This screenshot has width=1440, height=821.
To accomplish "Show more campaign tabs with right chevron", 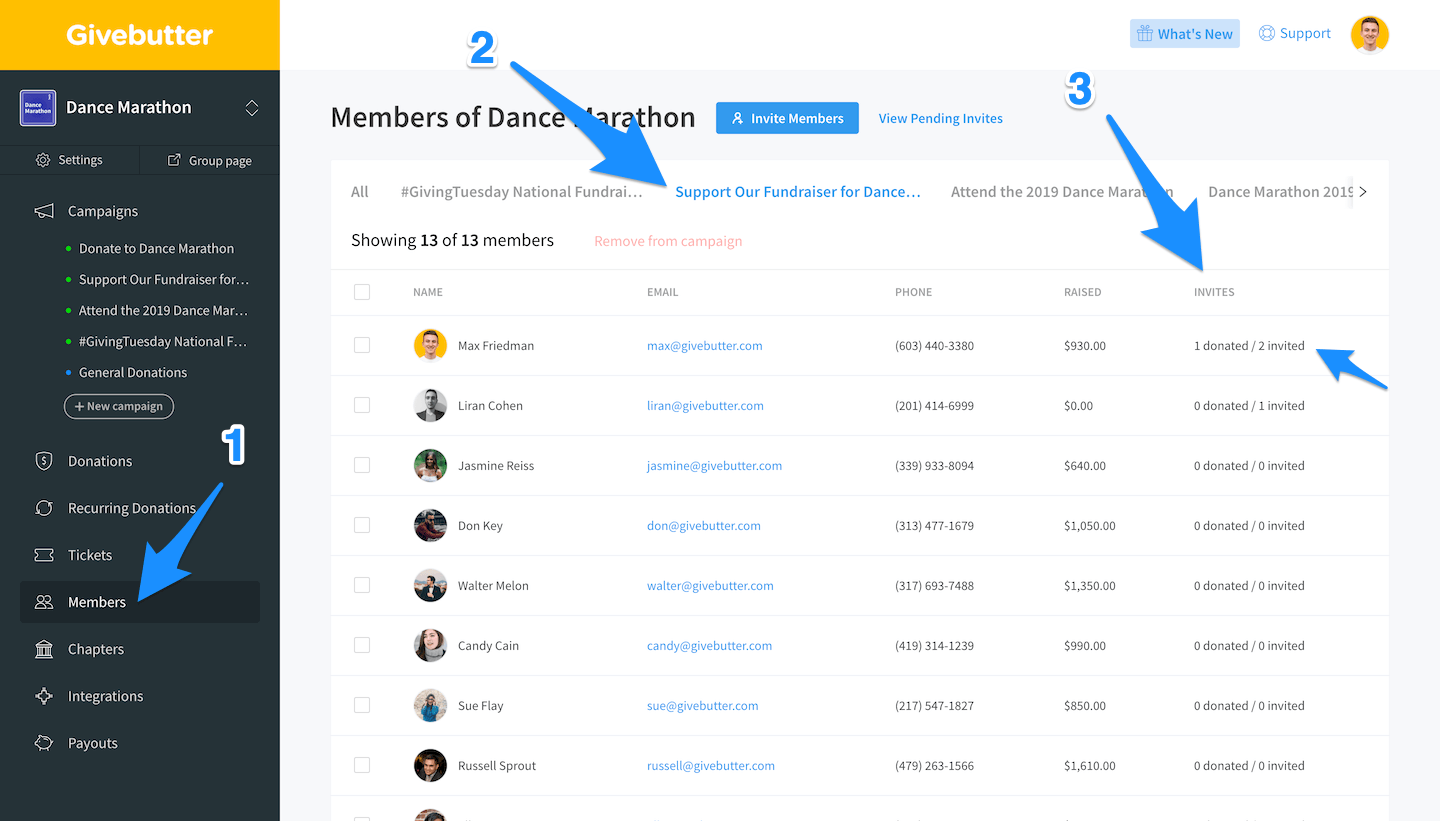I will tap(1363, 191).
